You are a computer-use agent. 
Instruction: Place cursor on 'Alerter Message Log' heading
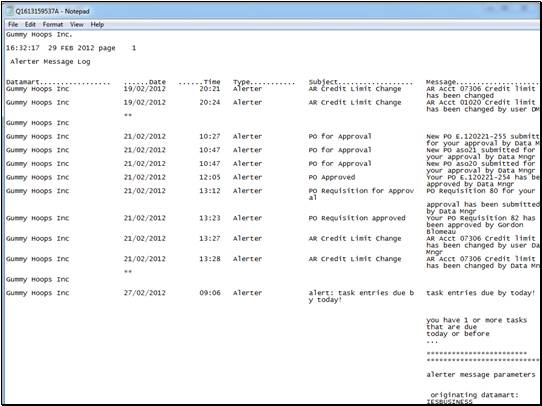pyautogui.click(x=50, y=62)
